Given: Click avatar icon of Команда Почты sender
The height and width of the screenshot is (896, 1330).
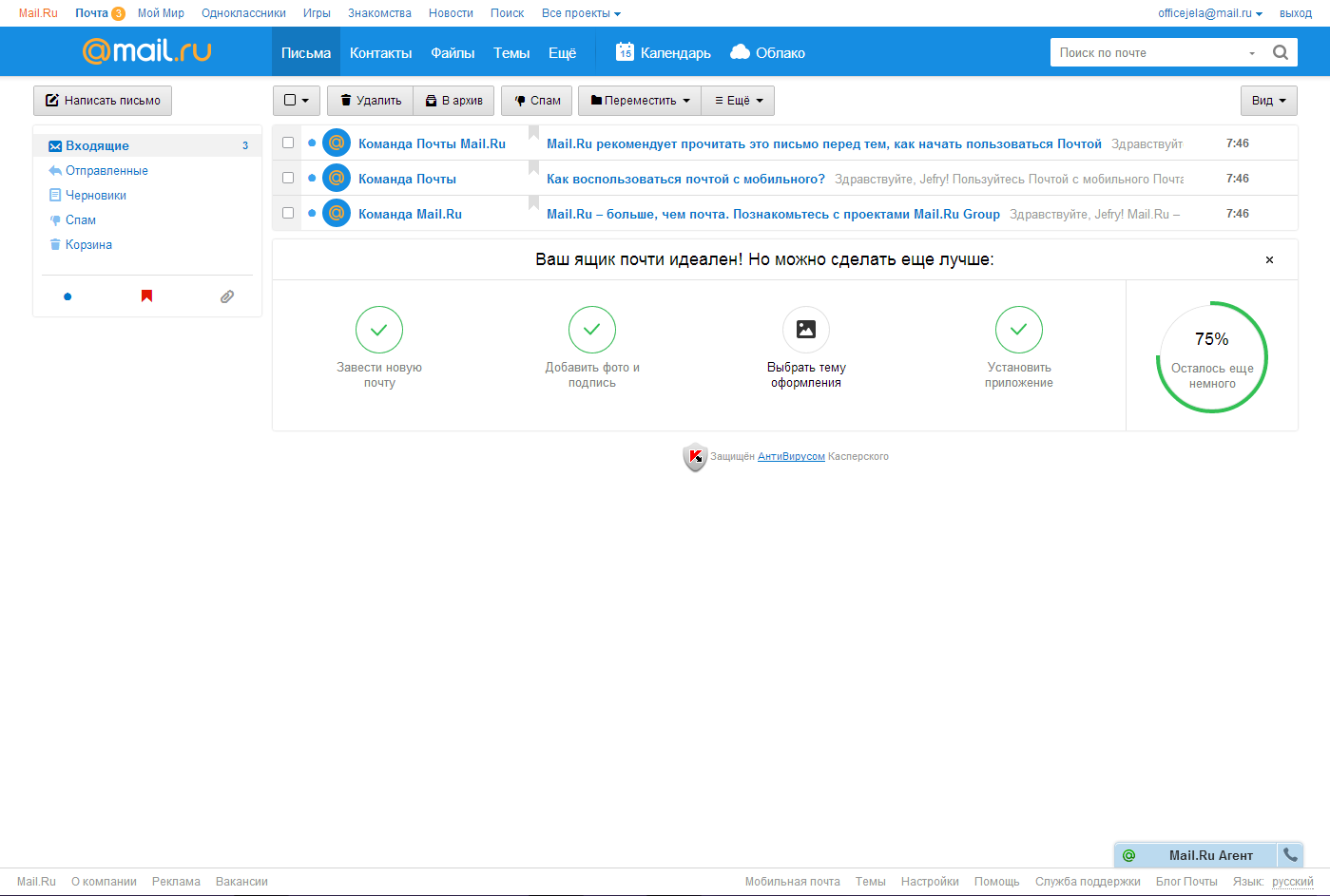Looking at the screenshot, I should click(337, 179).
